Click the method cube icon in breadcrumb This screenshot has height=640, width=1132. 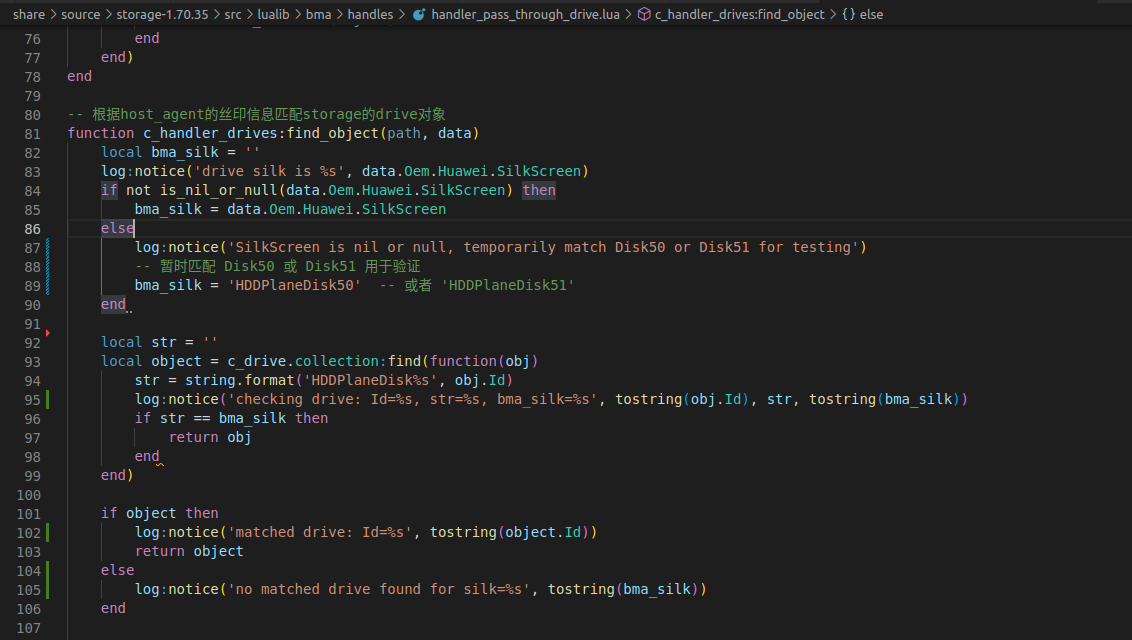click(644, 15)
